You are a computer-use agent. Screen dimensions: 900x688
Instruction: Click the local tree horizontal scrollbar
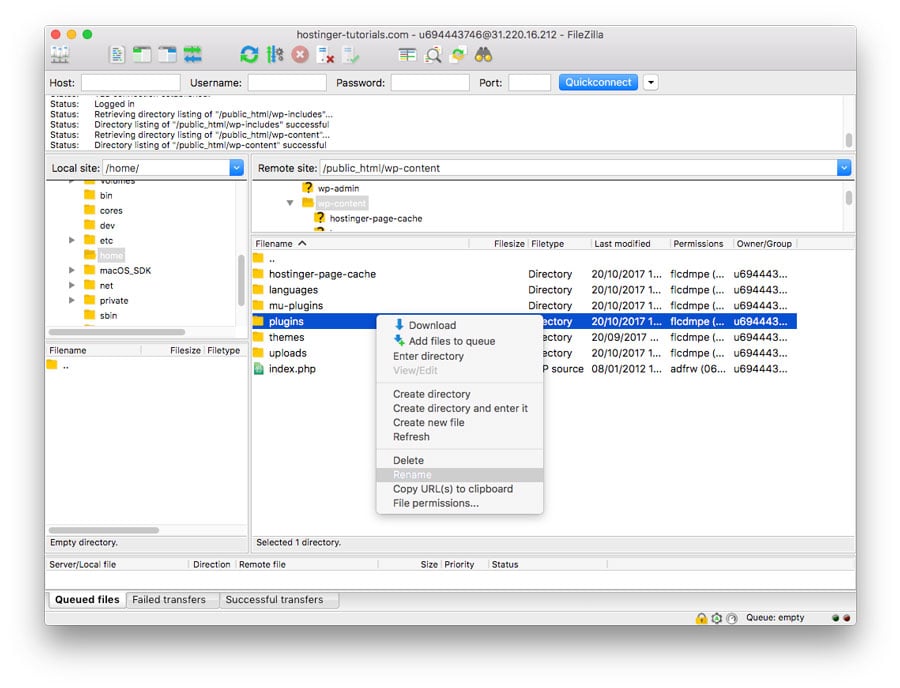(x=117, y=332)
